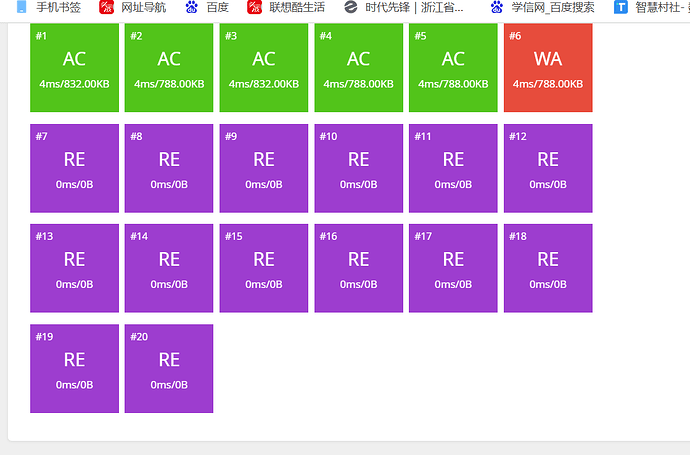Click test case #19 RE tile

click(x=74, y=368)
